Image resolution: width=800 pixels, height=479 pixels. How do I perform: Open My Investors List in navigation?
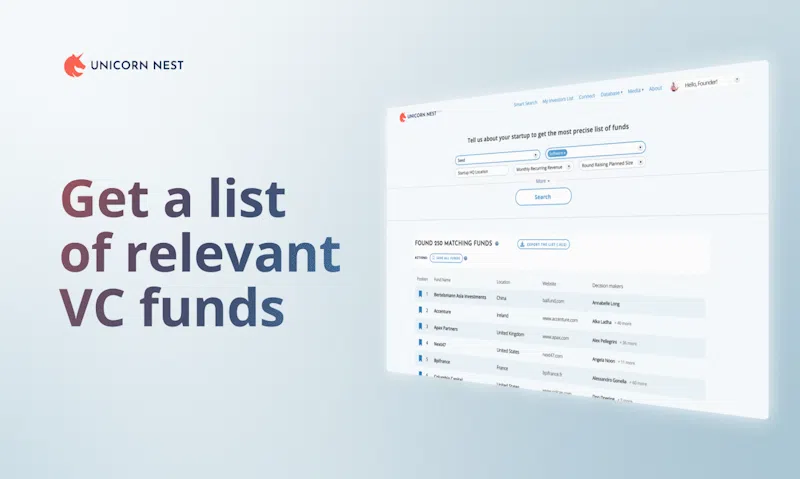click(x=558, y=99)
